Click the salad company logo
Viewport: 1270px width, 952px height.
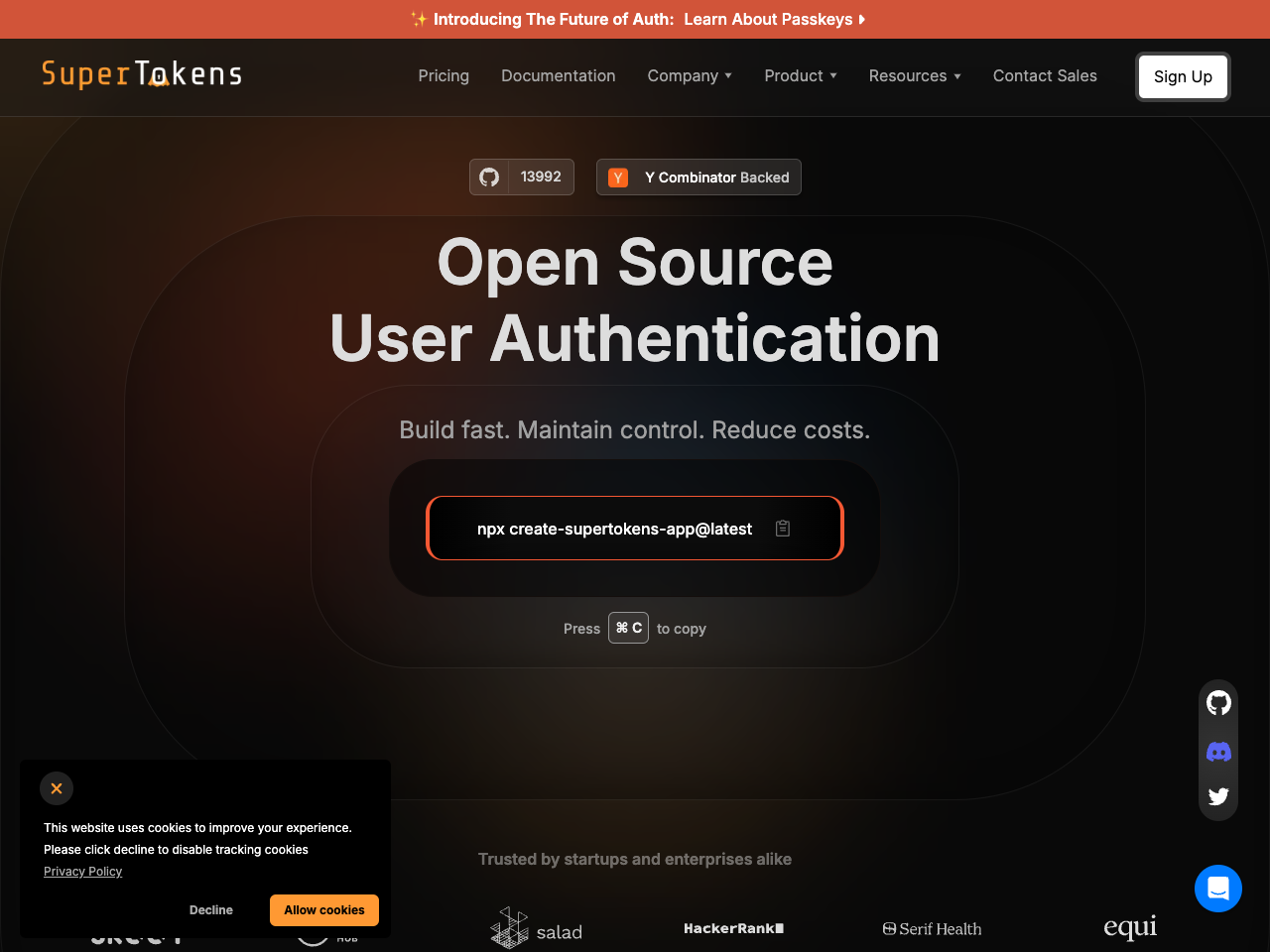[537, 928]
